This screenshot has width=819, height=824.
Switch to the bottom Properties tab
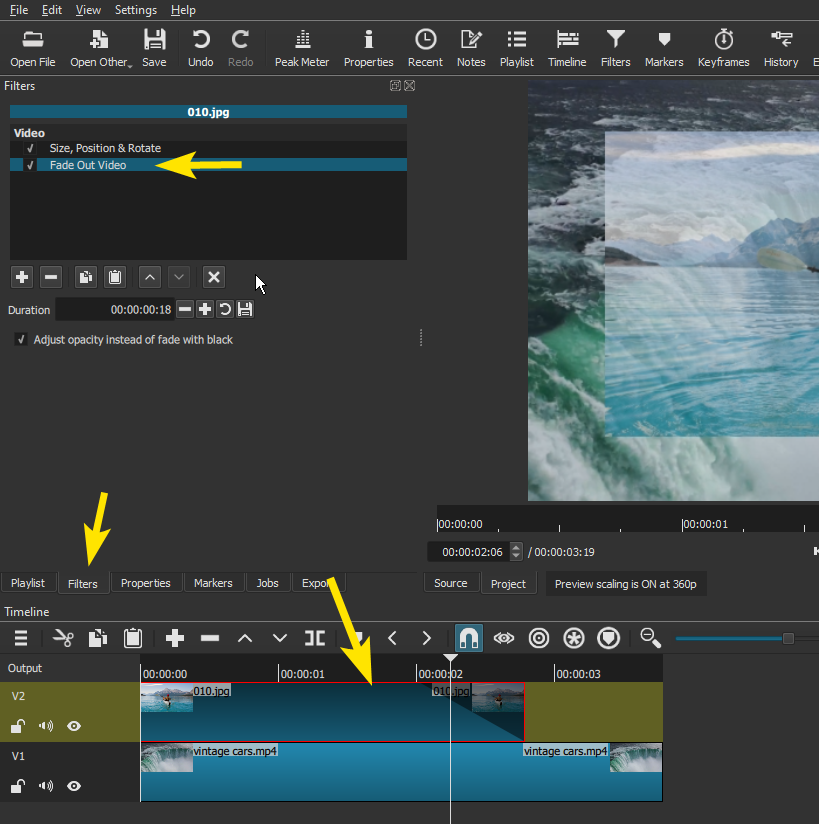146,583
